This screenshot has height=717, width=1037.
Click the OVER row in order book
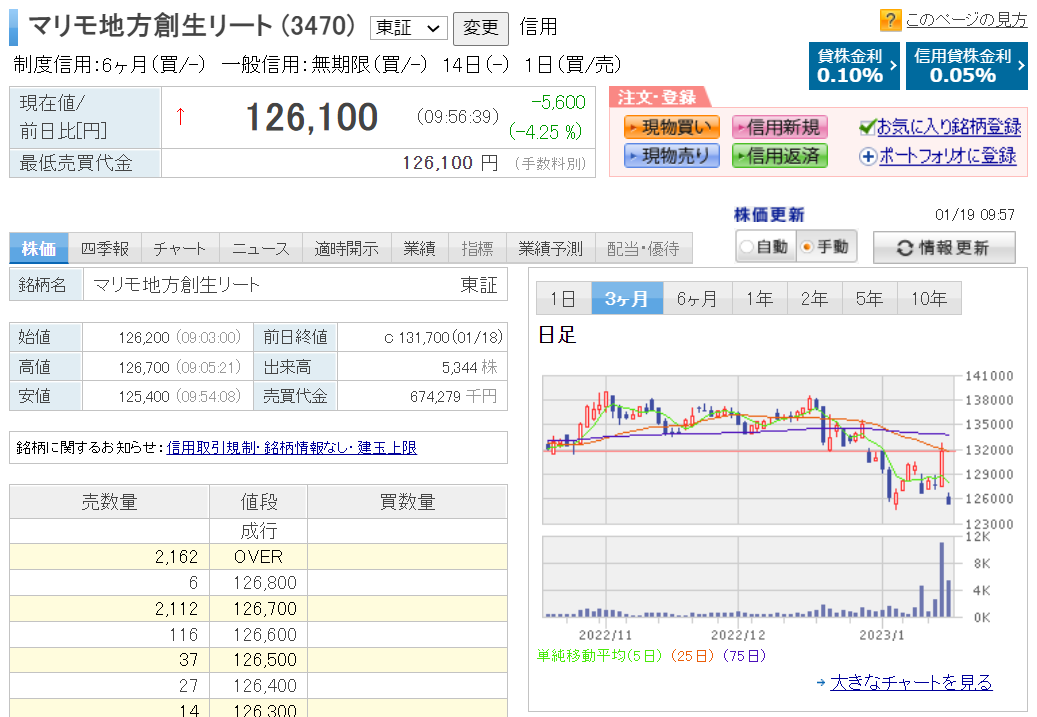[259, 557]
